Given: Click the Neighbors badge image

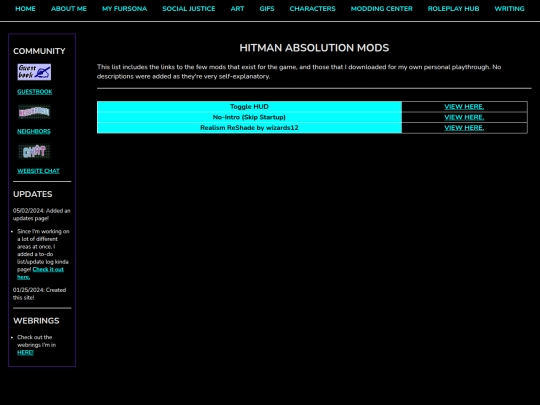Looking at the screenshot, I should [x=34, y=112].
